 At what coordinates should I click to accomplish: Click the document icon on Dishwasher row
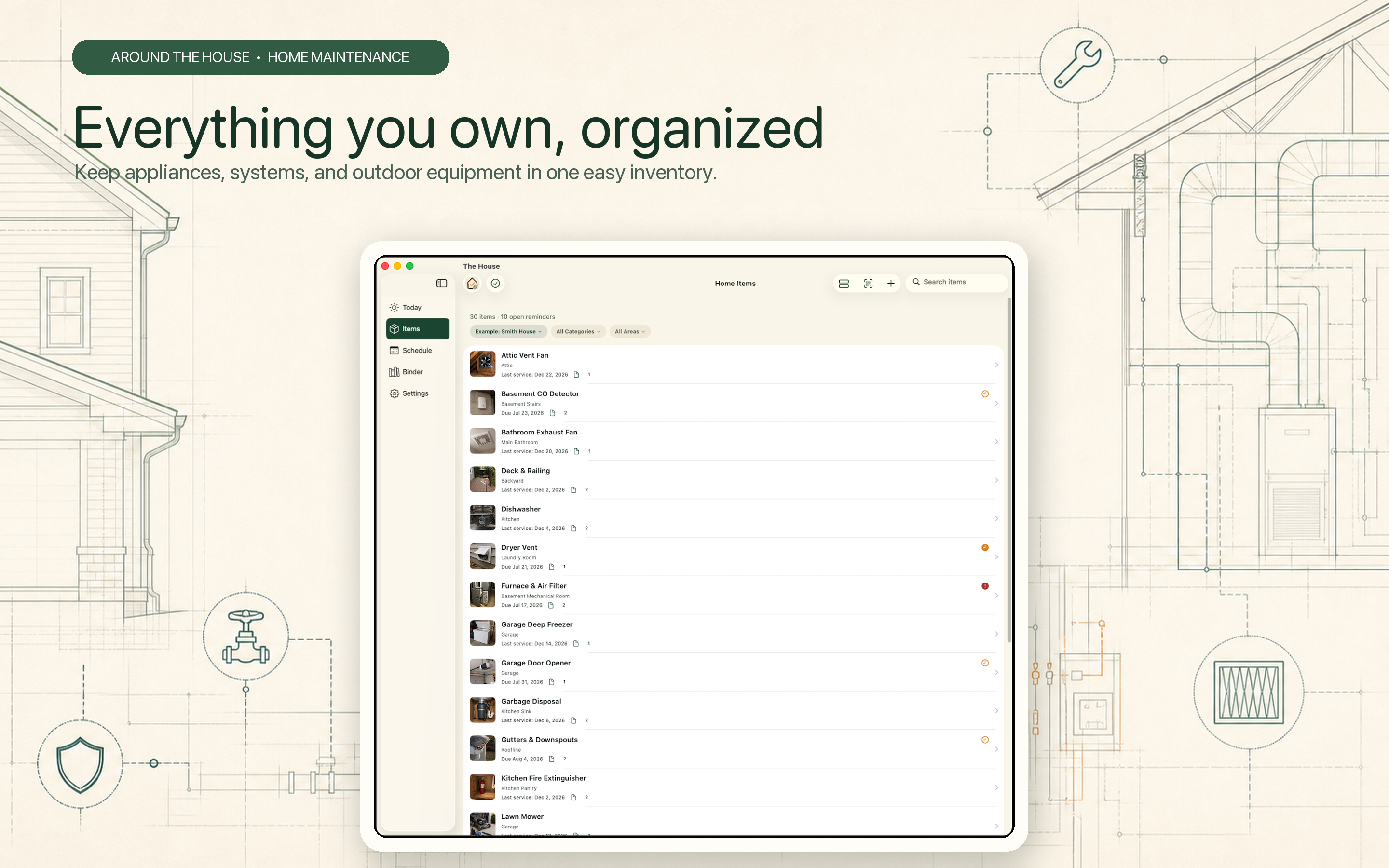click(573, 528)
